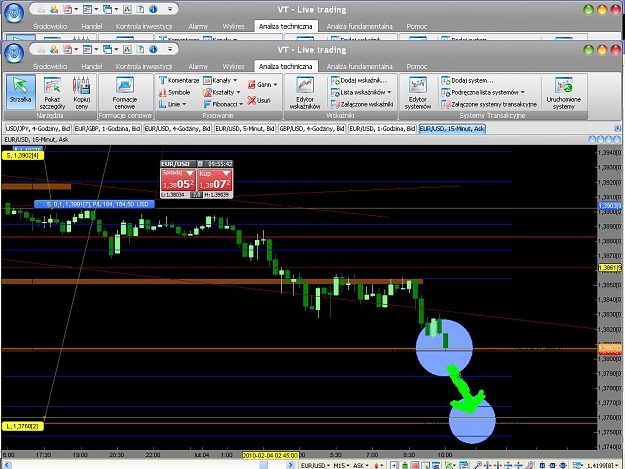Click the red Sprzedaj sell quote button
This screenshot has width=625, height=469.
[x=178, y=181]
